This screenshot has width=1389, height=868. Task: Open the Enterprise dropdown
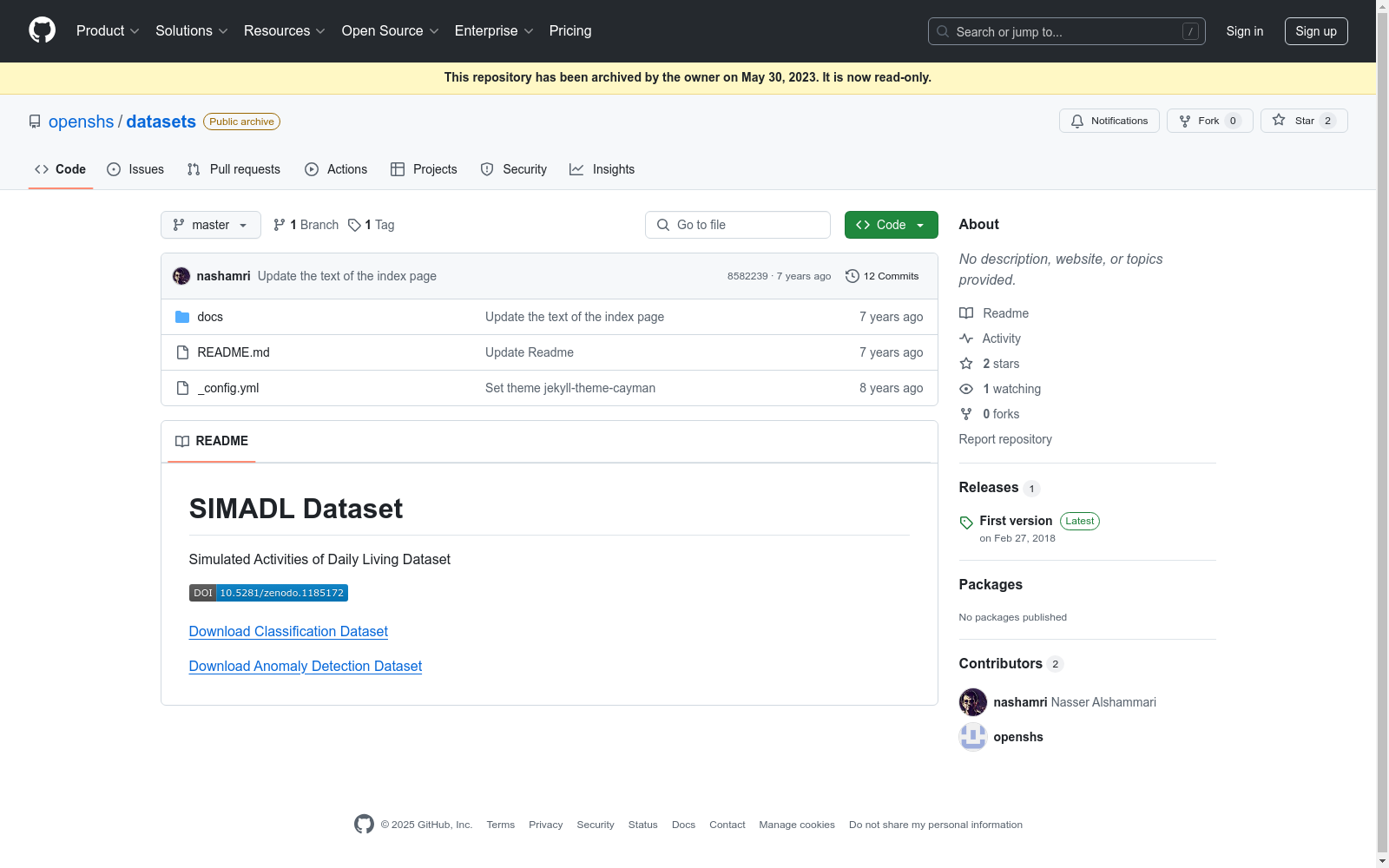pos(493,31)
